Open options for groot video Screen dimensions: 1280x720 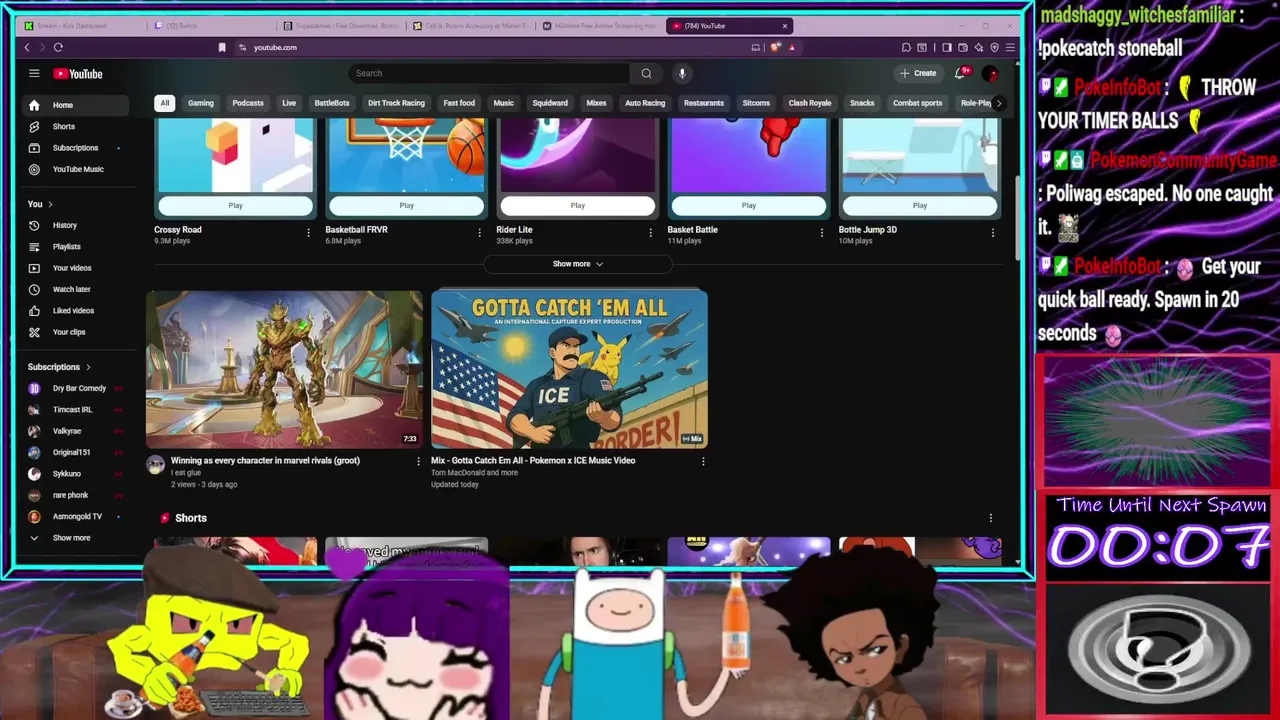tap(418, 461)
